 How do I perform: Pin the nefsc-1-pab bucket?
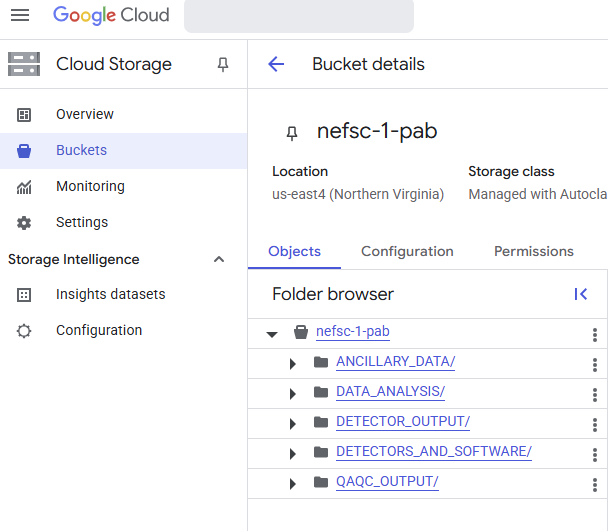coord(292,133)
